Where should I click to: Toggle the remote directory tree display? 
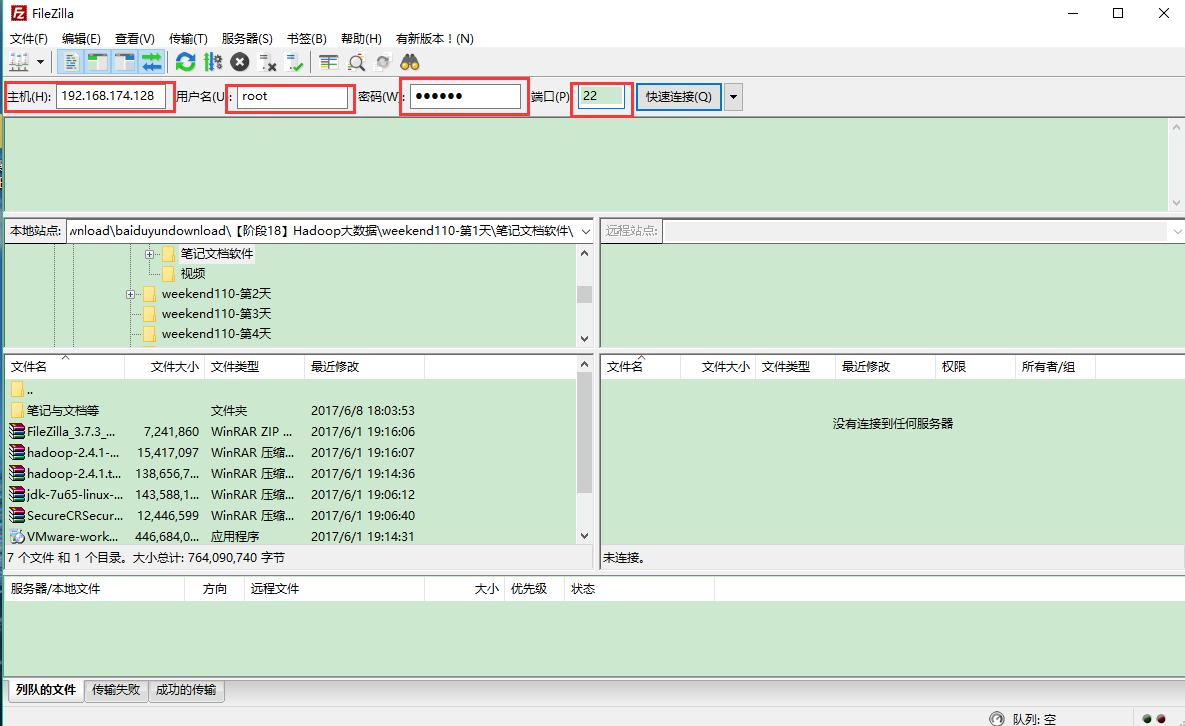125,63
